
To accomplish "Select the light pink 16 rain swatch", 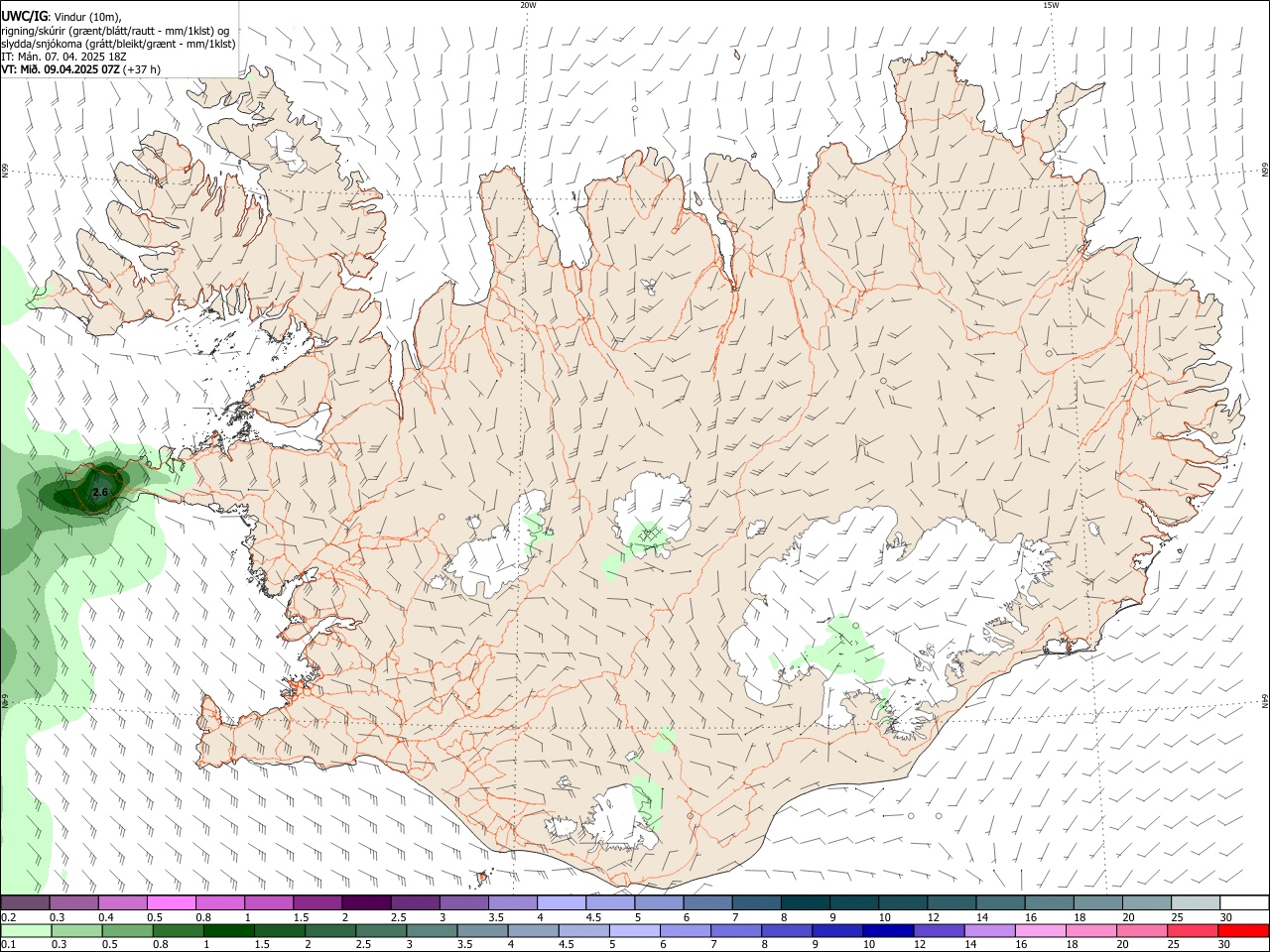I will coord(1040,930).
